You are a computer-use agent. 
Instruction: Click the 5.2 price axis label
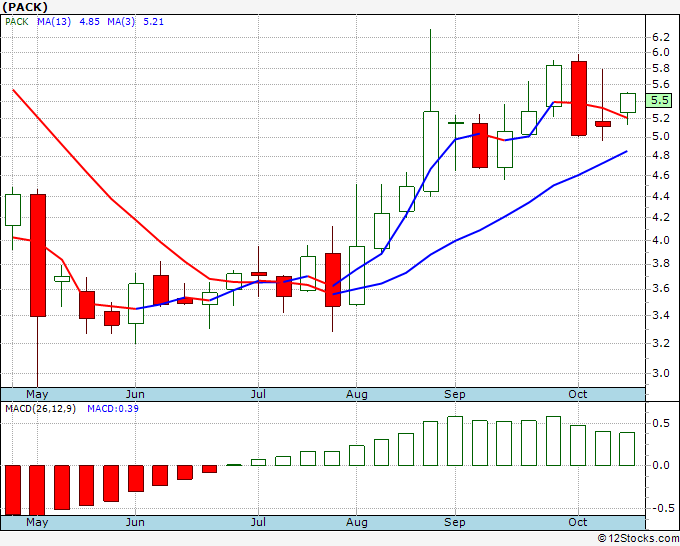(x=660, y=118)
